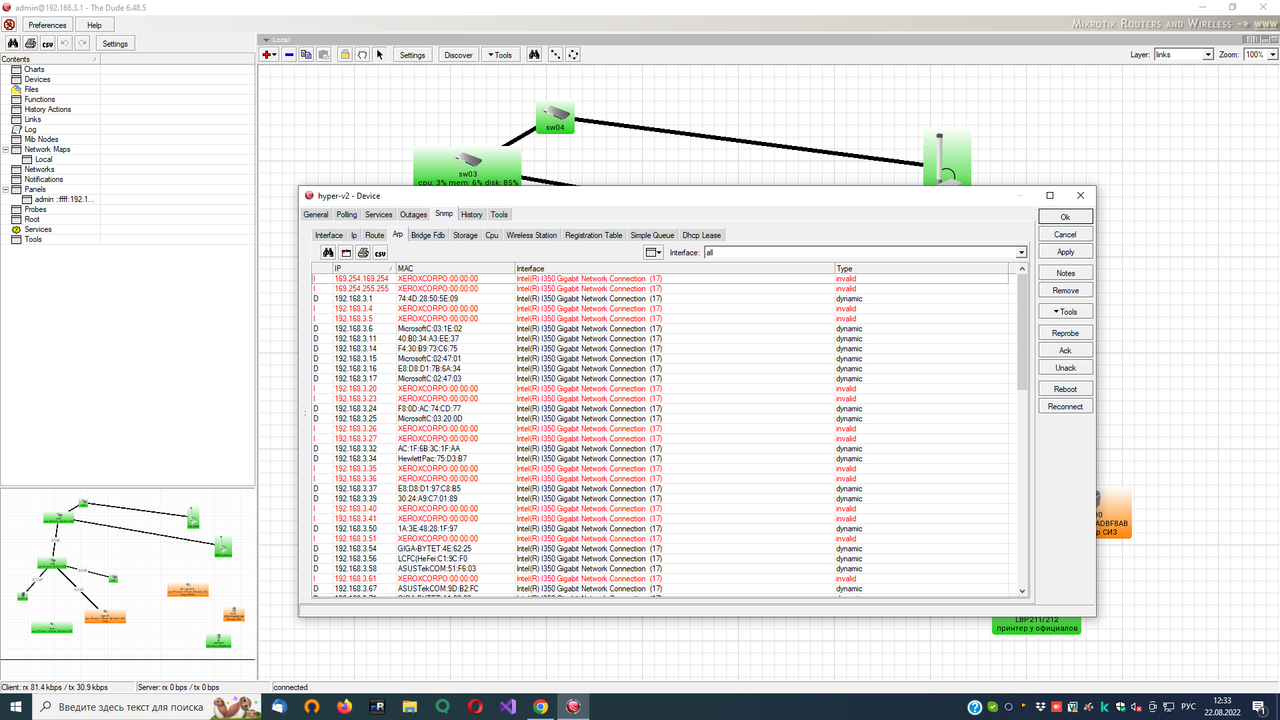Image resolution: width=1280 pixels, height=720 pixels.
Task: Click the blue minus Remove icon on map toolbar
Action: 289,55
